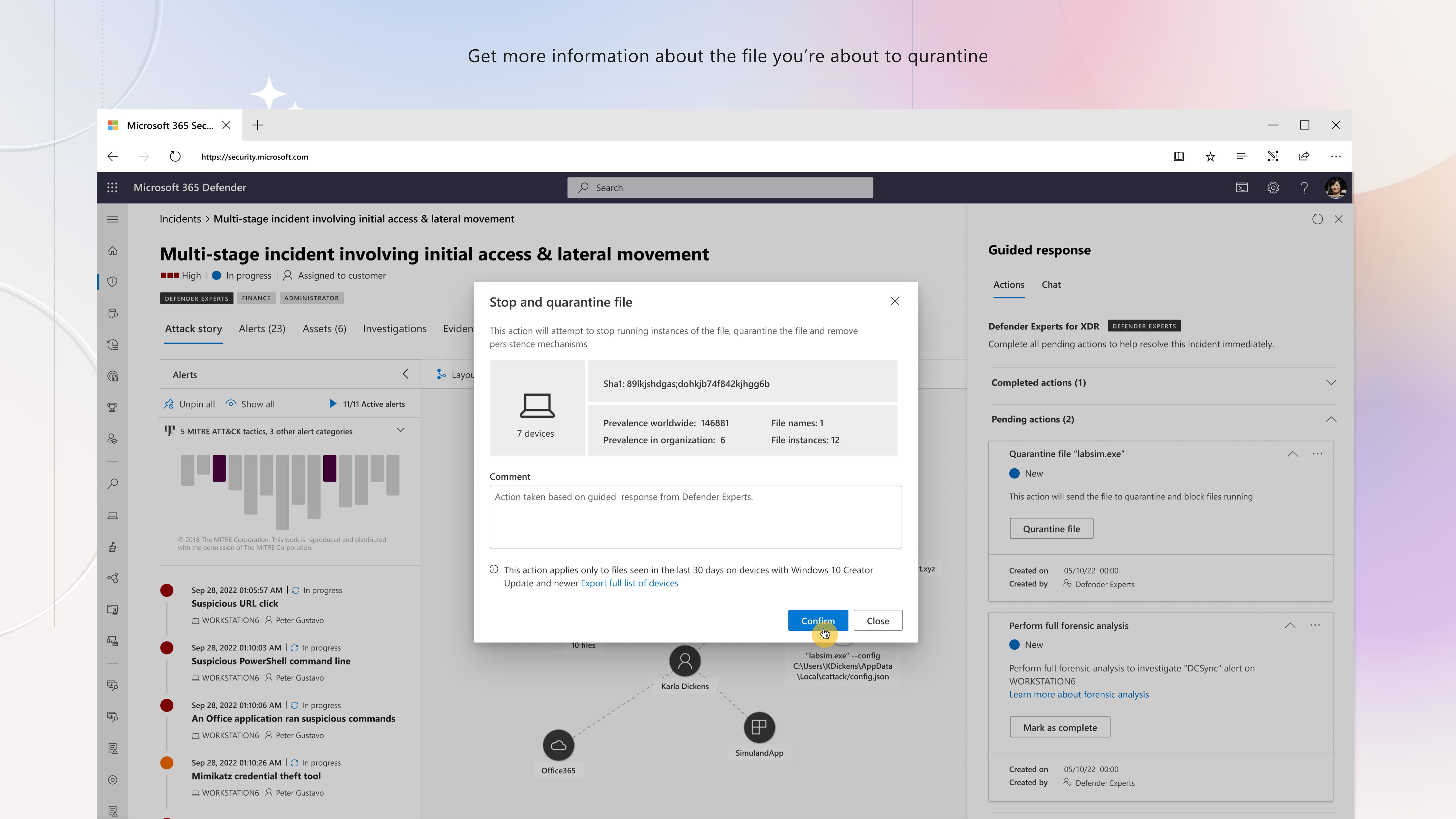The width and height of the screenshot is (1456, 819).
Task: Click the Defender Search field
Action: click(x=720, y=188)
